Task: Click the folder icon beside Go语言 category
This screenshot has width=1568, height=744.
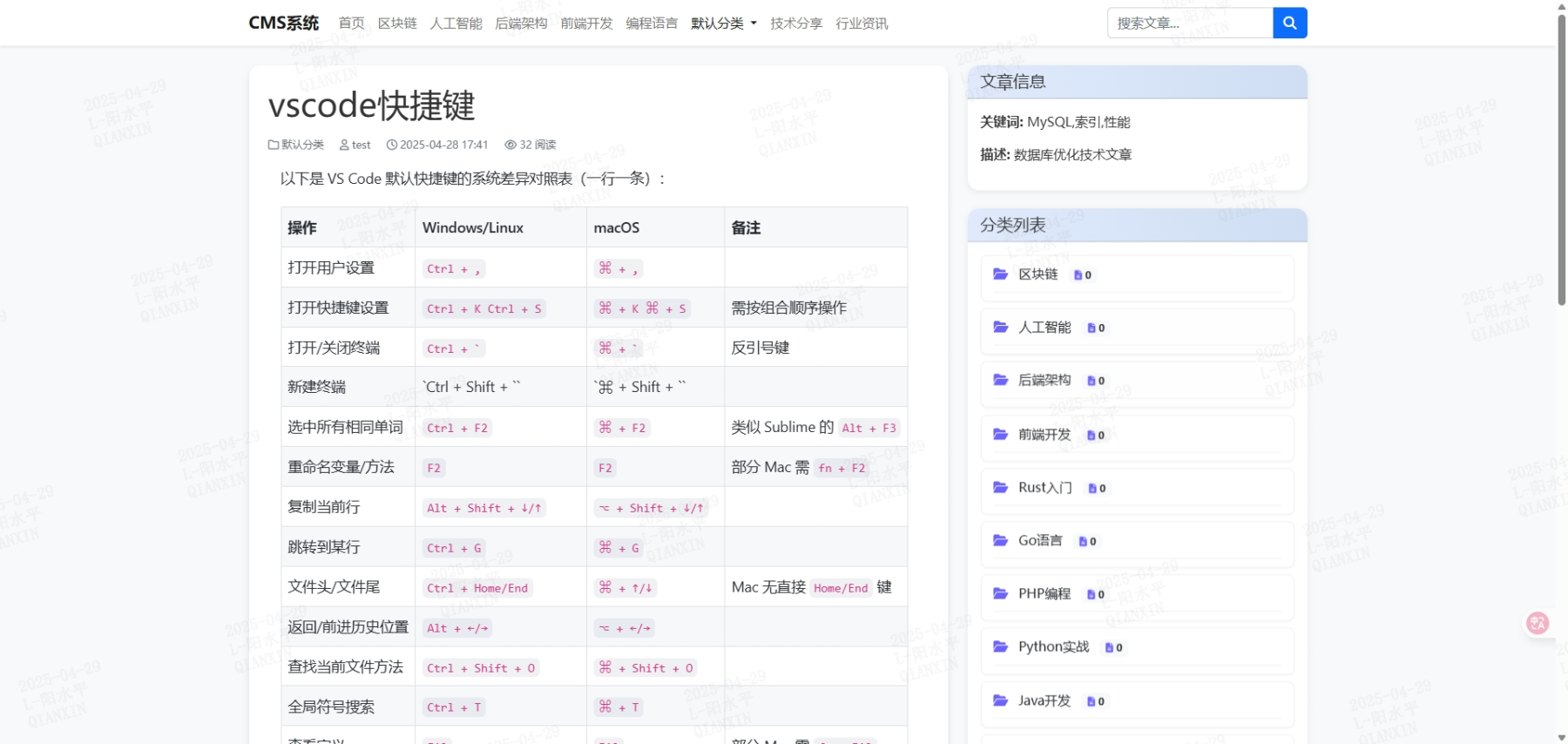Action: click(1001, 541)
